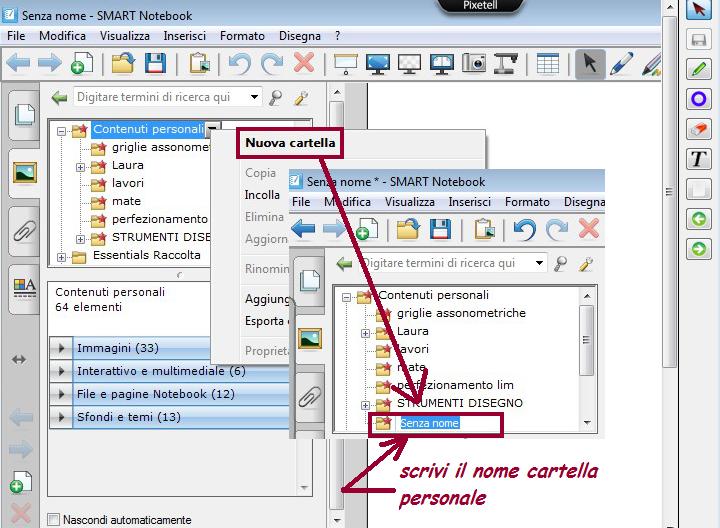Open the Inserisci menu in main window
The height and width of the screenshot is (528, 720).
[x=185, y=36]
